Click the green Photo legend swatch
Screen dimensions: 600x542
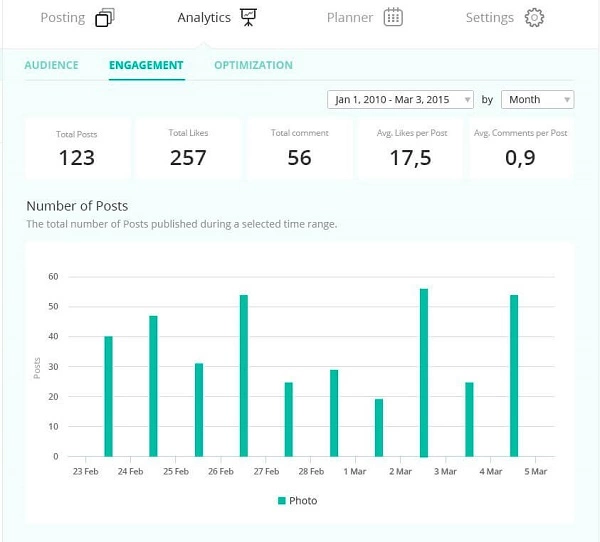tap(282, 500)
